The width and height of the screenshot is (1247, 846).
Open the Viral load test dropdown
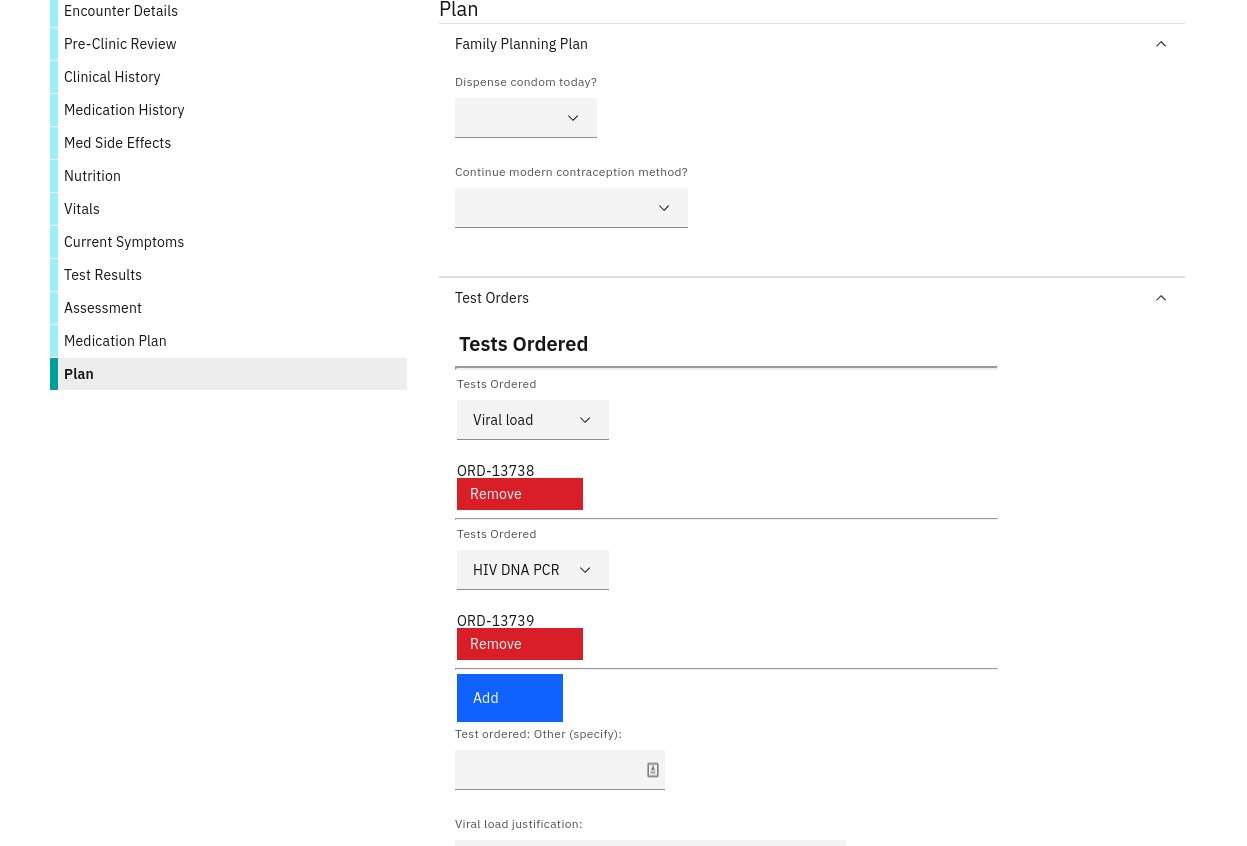pyautogui.click(x=533, y=420)
